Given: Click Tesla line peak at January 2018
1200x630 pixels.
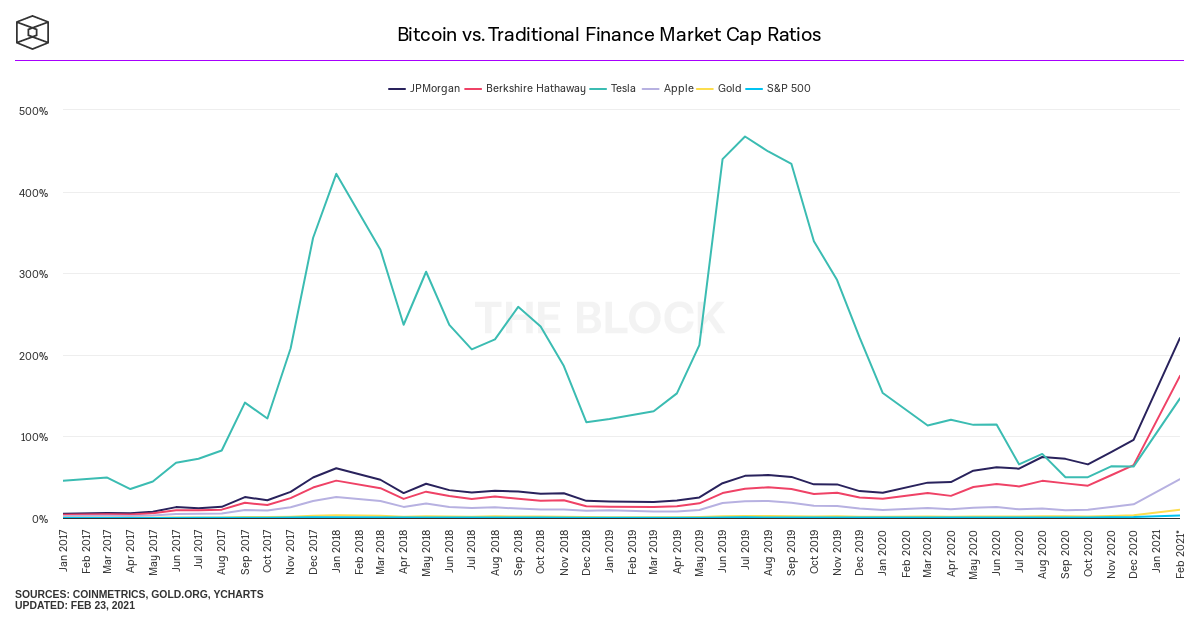Looking at the screenshot, I should [336, 173].
